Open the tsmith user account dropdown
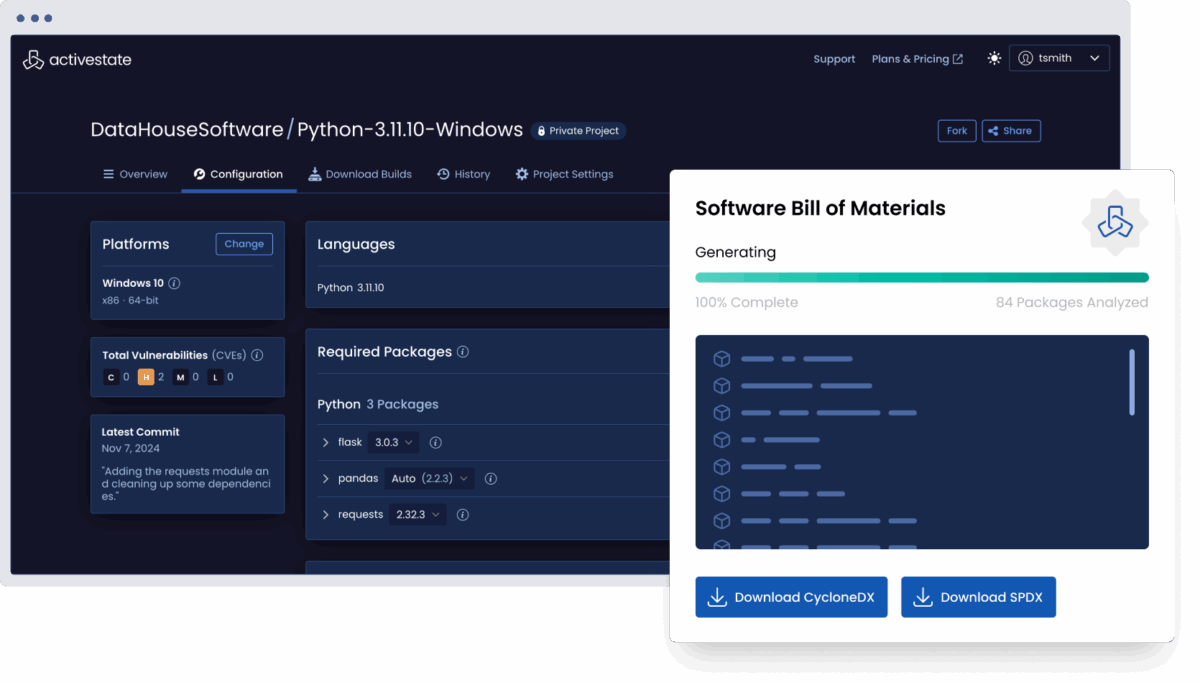This screenshot has width=1200, height=683. (1059, 59)
